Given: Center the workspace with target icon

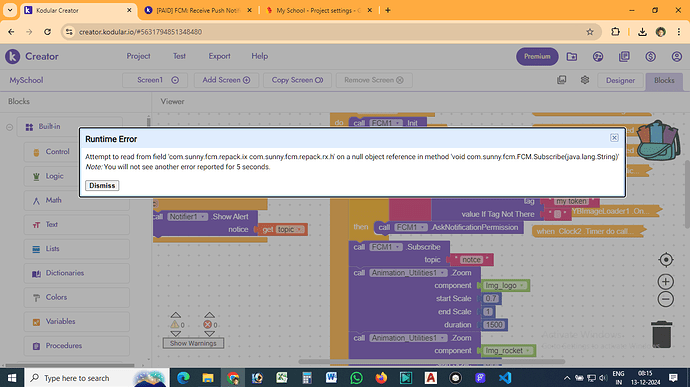Looking at the screenshot, I should pos(666,260).
